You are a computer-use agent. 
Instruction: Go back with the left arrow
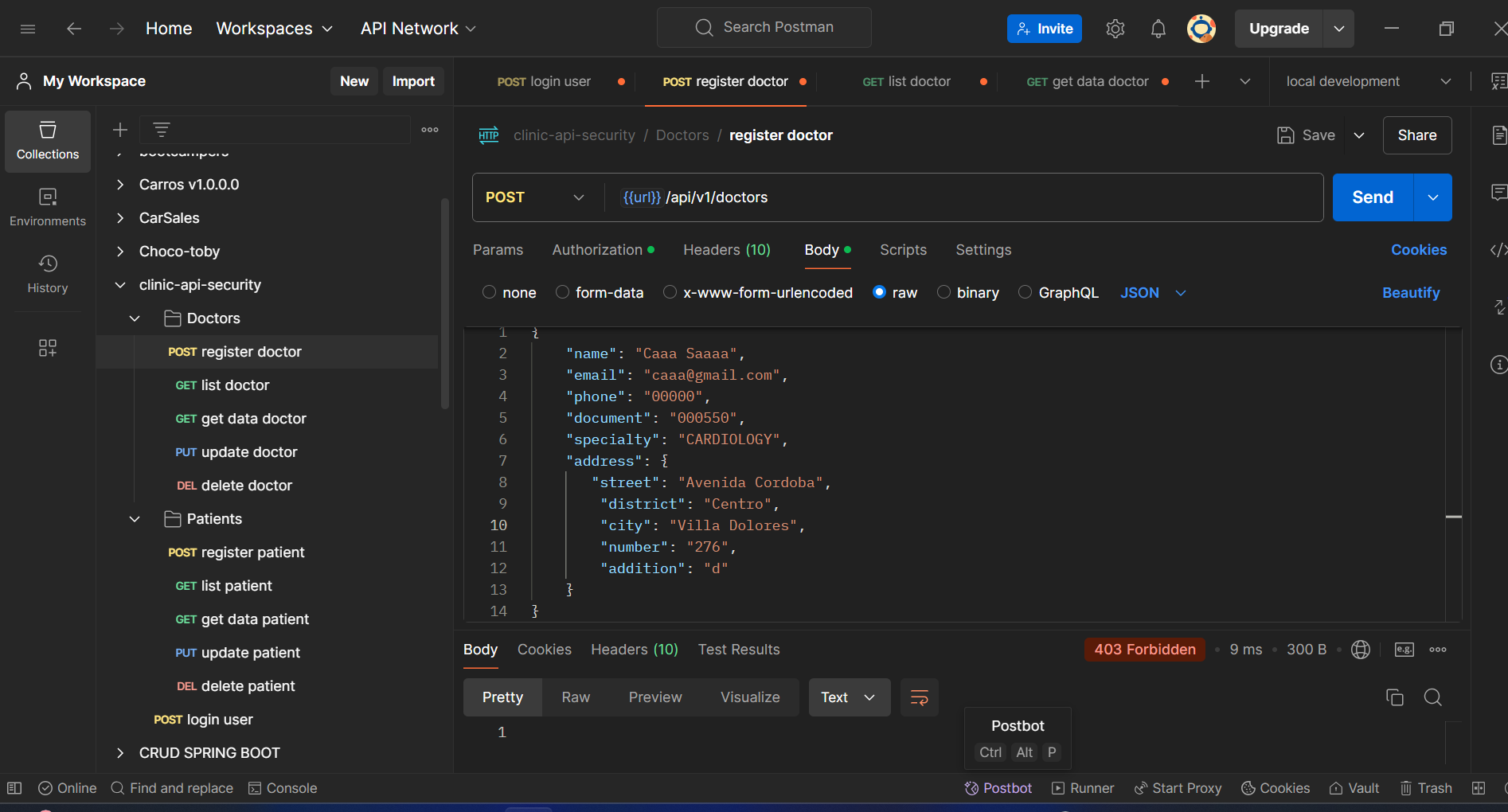[74, 29]
